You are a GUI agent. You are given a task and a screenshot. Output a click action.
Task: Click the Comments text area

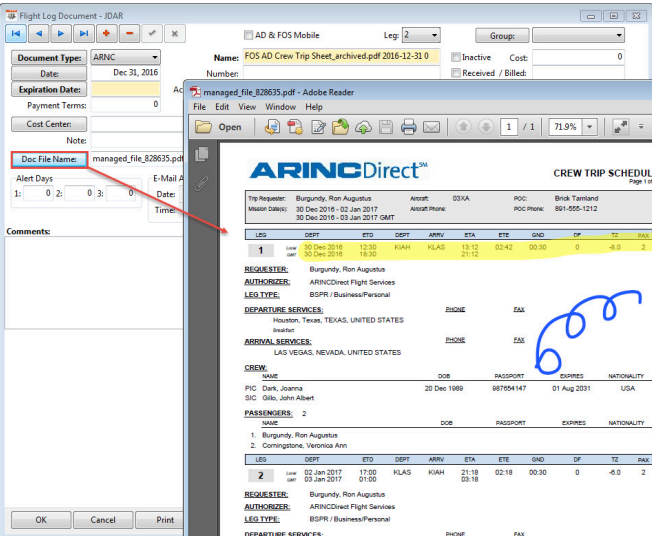coord(94,283)
